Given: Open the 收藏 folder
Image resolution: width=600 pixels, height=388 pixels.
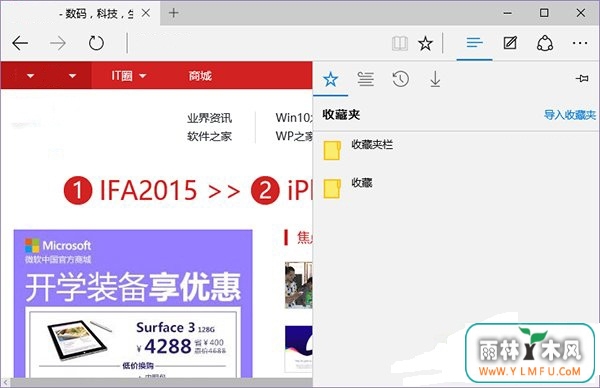Looking at the screenshot, I should pos(455,189).
